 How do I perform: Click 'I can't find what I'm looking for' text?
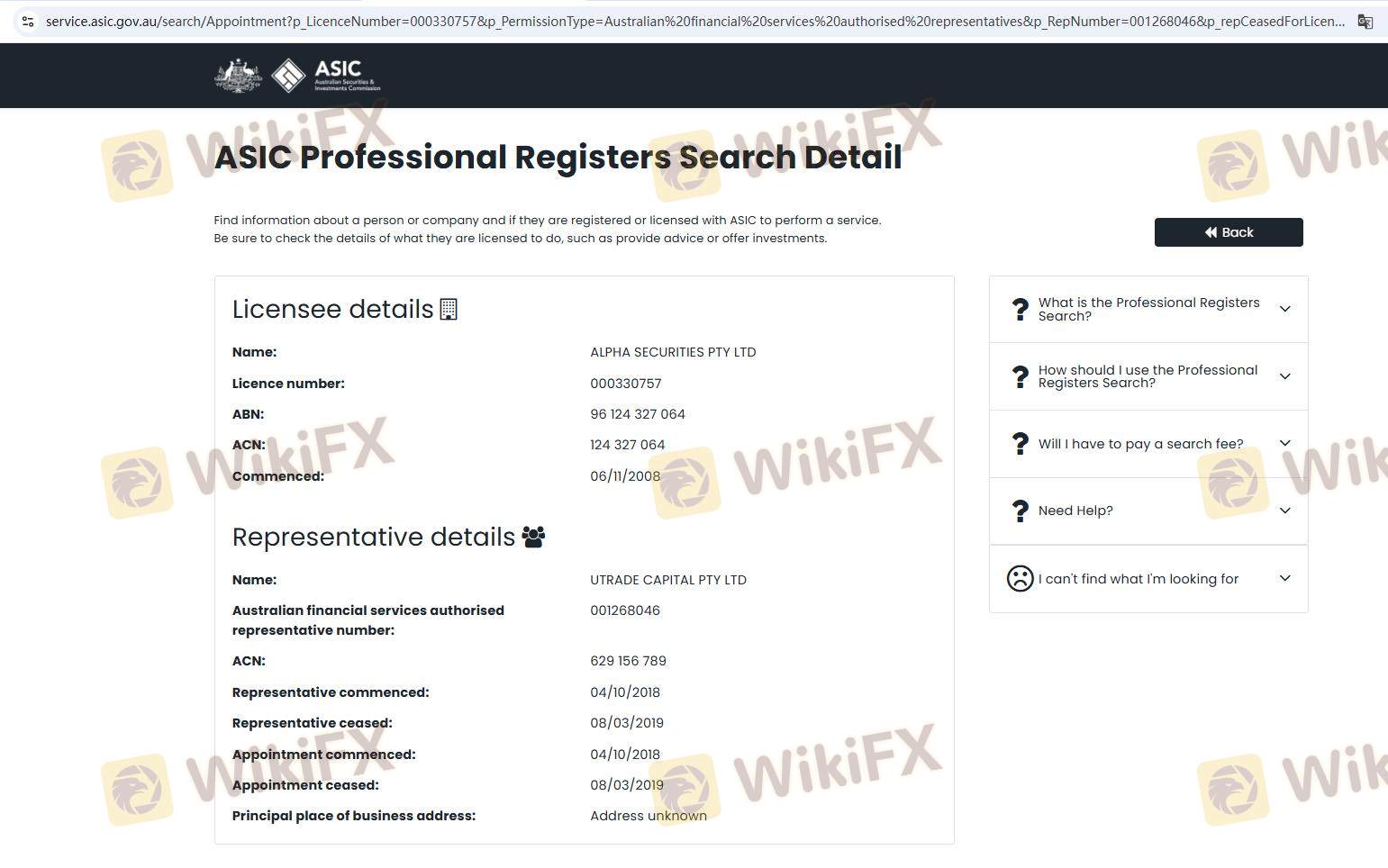coord(1138,579)
